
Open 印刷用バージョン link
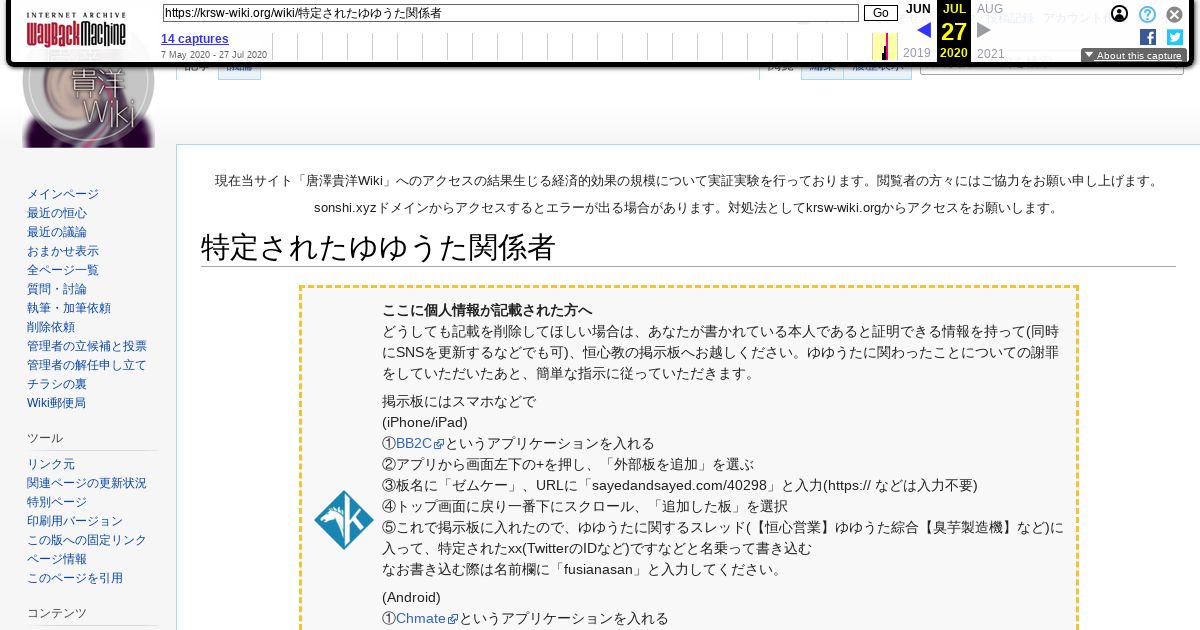click(75, 521)
